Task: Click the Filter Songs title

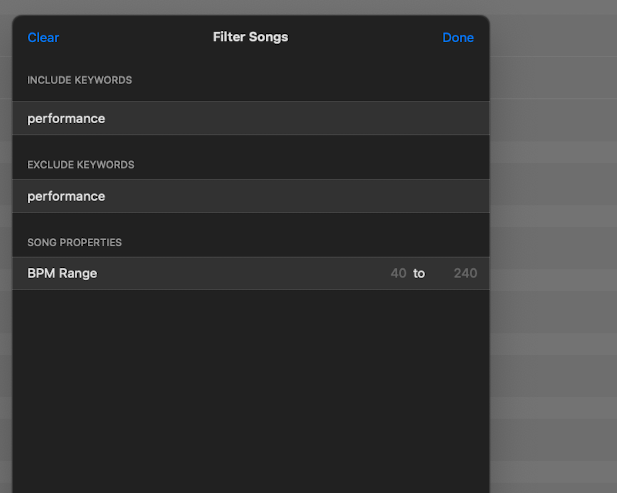Action: pyautogui.click(x=251, y=37)
